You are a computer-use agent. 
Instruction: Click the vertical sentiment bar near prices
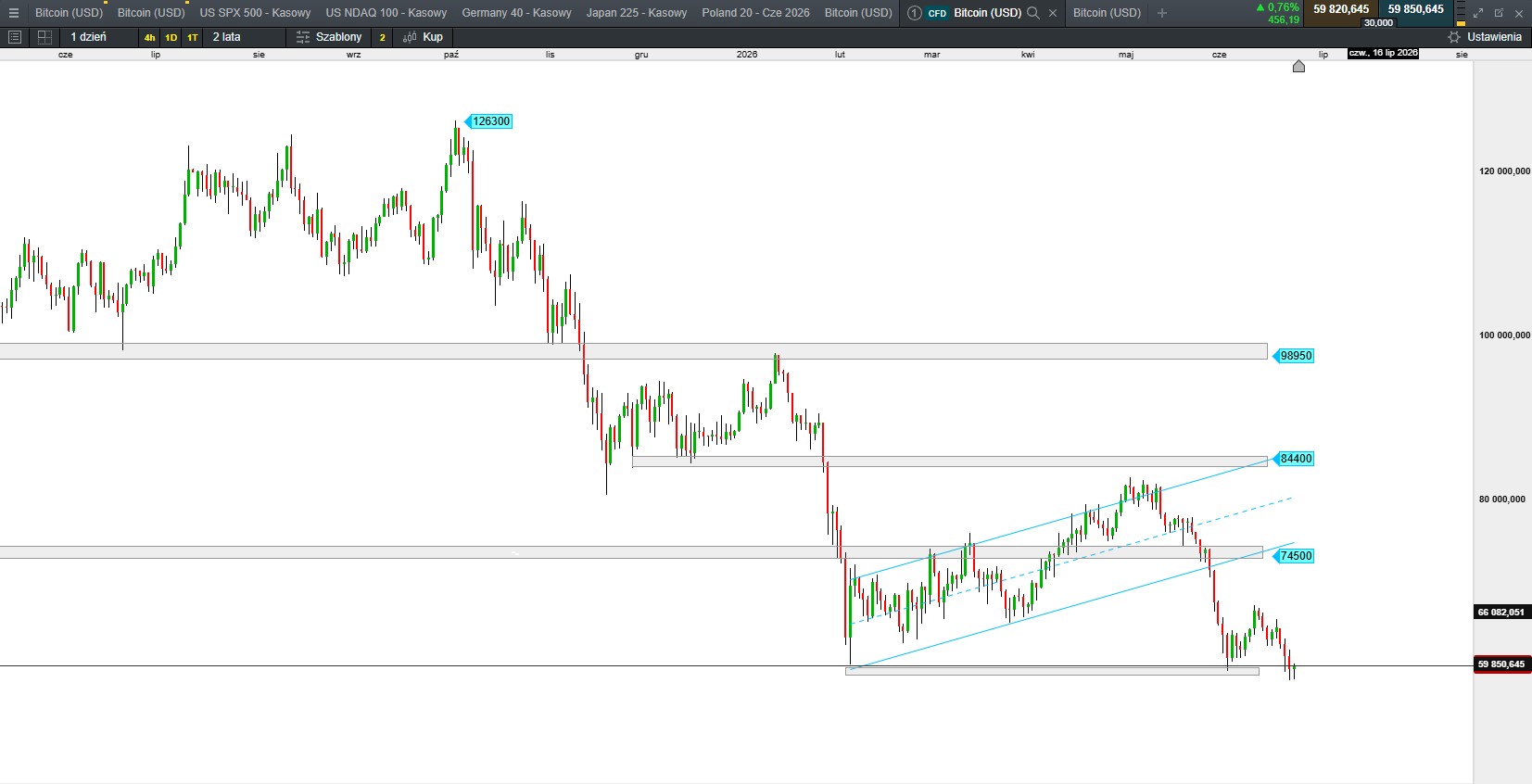coord(1462,13)
